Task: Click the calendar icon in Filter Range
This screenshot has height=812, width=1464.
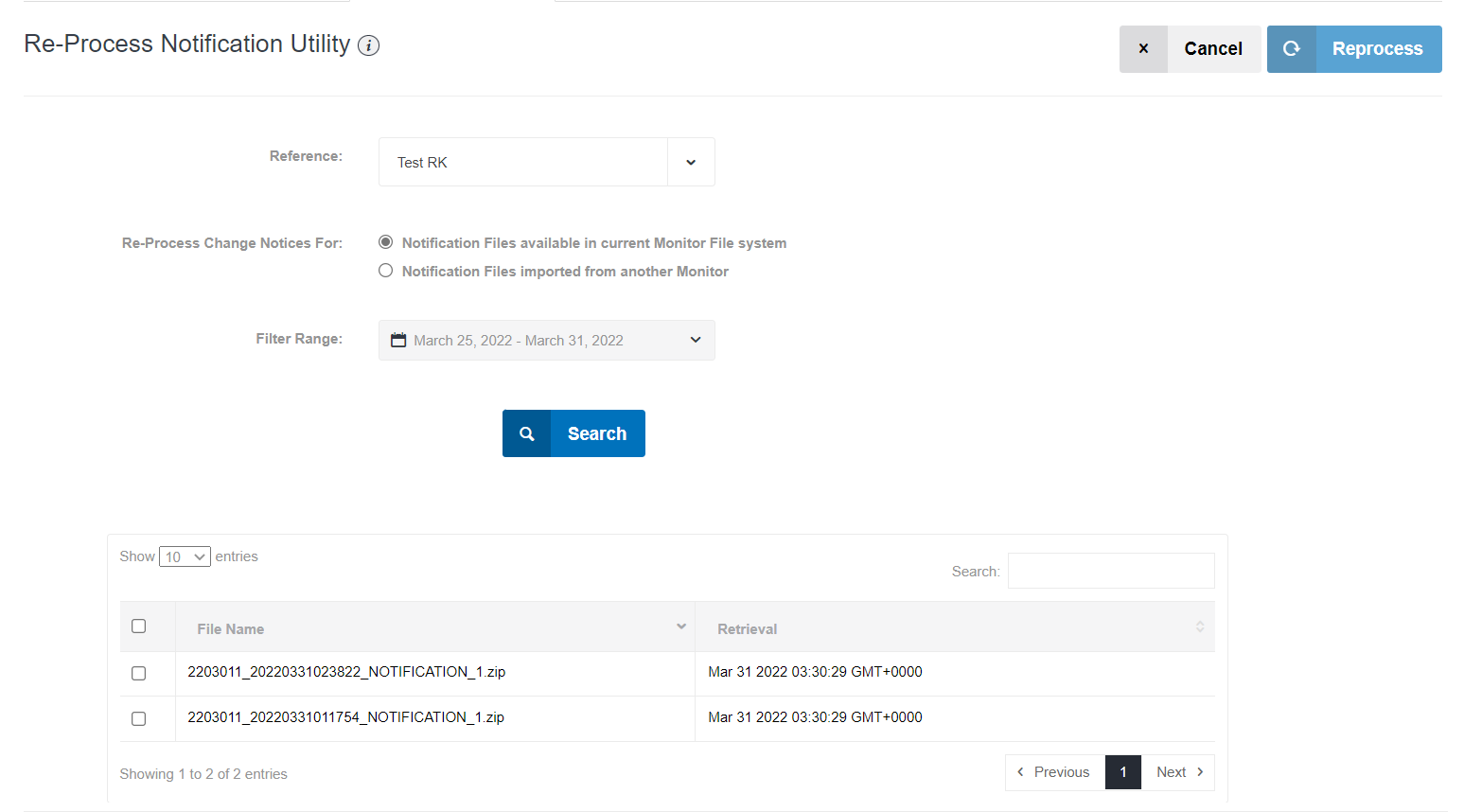Action: [398, 340]
